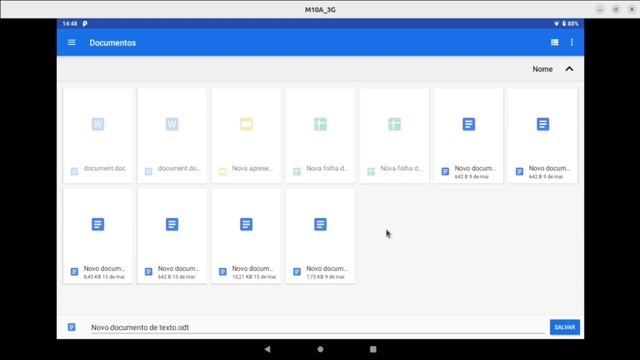Click the Documentos title
Viewport: 640px width, 360px height.
point(113,43)
